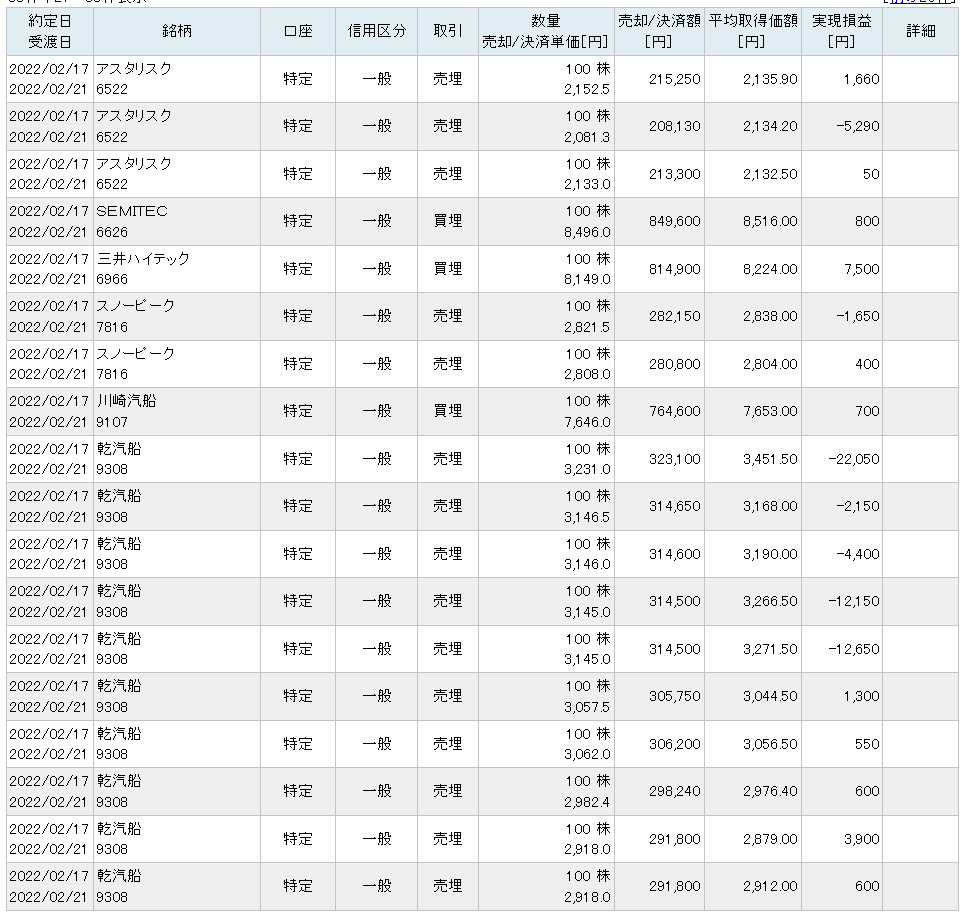
Task: Click the 実現損益 column header
Action: [842, 31]
